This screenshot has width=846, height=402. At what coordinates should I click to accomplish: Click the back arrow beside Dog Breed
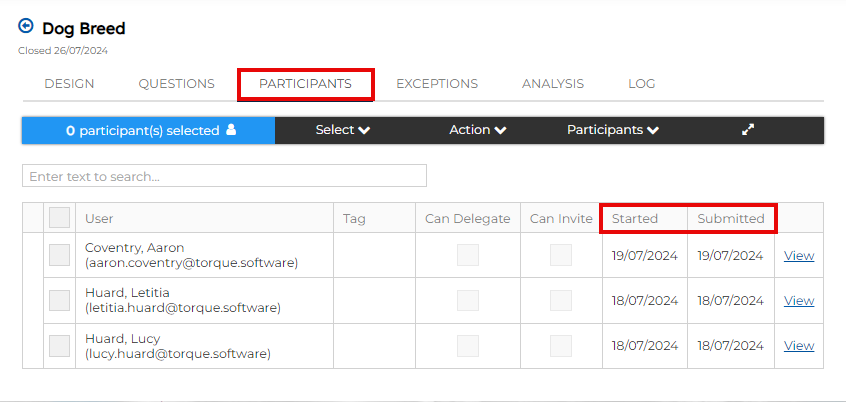[x=26, y=27]
